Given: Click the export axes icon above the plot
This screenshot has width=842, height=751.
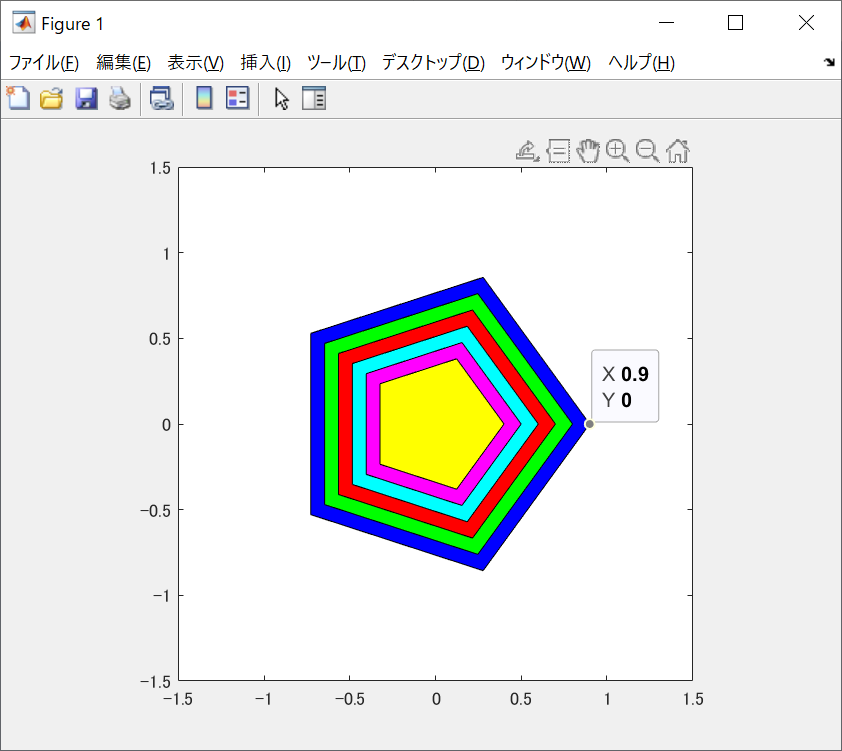Looking at the screenshot, I should tap(527, 151).
